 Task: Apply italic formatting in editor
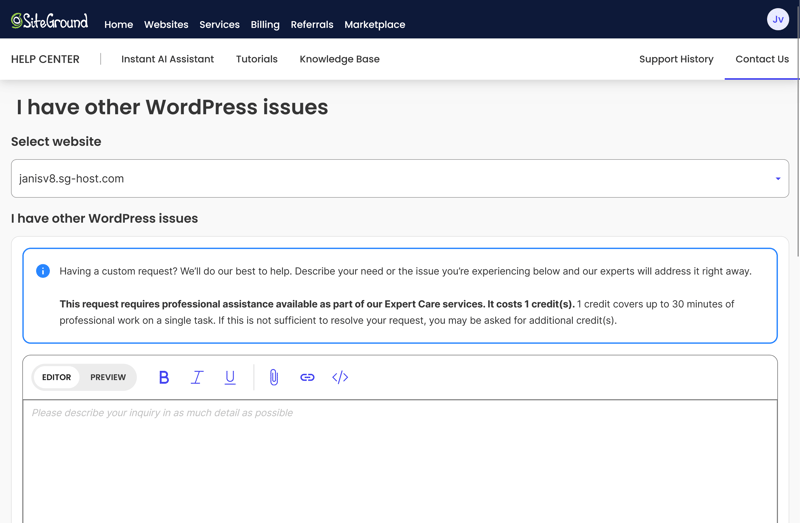click(x=197, y=378)
